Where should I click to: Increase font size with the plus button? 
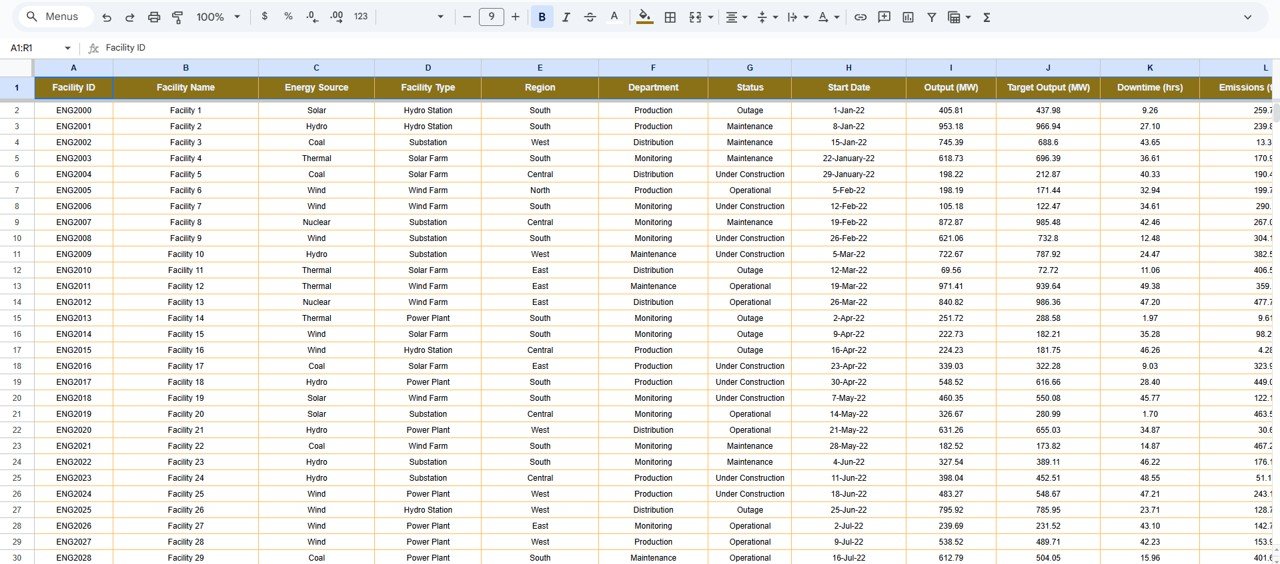tap(516, 17)
